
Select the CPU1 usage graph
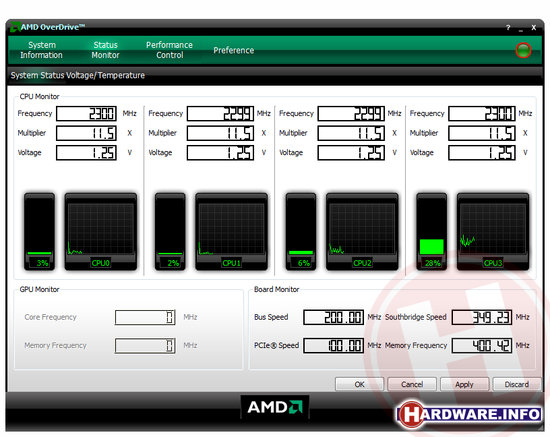tap(232, 231)
